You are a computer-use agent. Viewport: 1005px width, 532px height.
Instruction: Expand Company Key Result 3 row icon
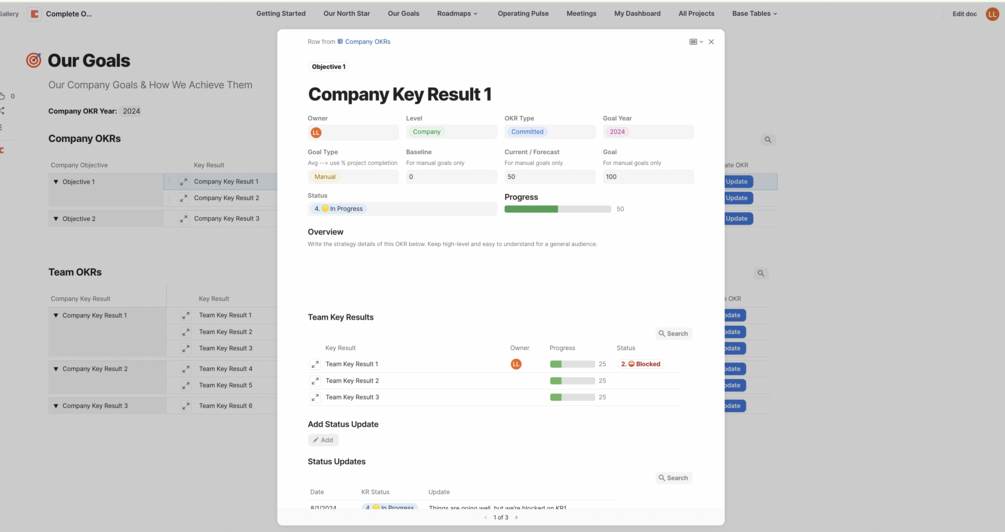(183, 219)
